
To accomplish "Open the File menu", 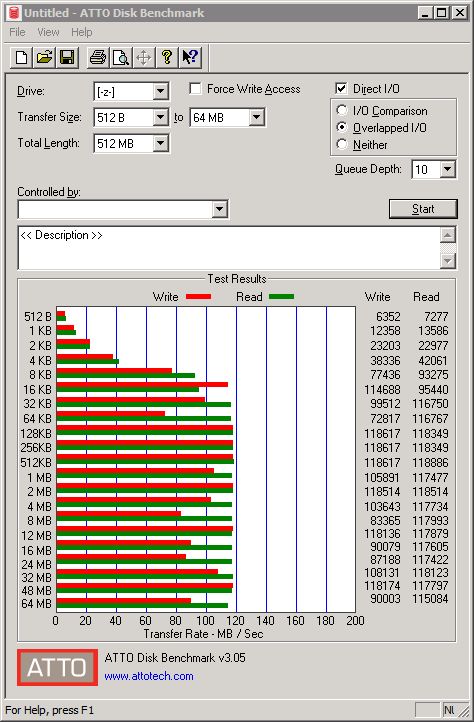I will pyautogui.click(x=17, y=32).
